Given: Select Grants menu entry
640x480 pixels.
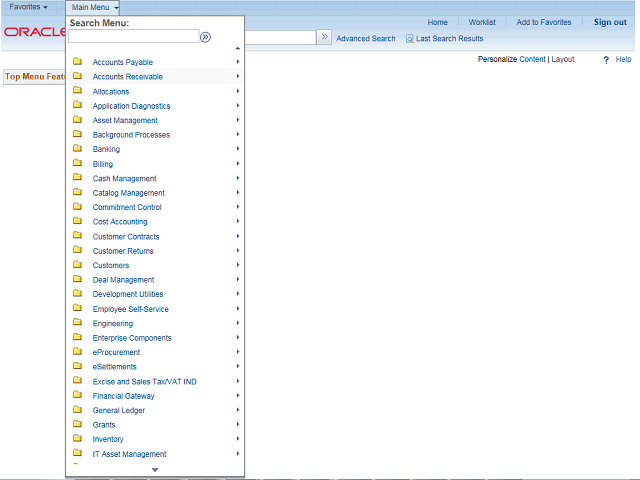Looking at the screenshot, I should (104, 425).
